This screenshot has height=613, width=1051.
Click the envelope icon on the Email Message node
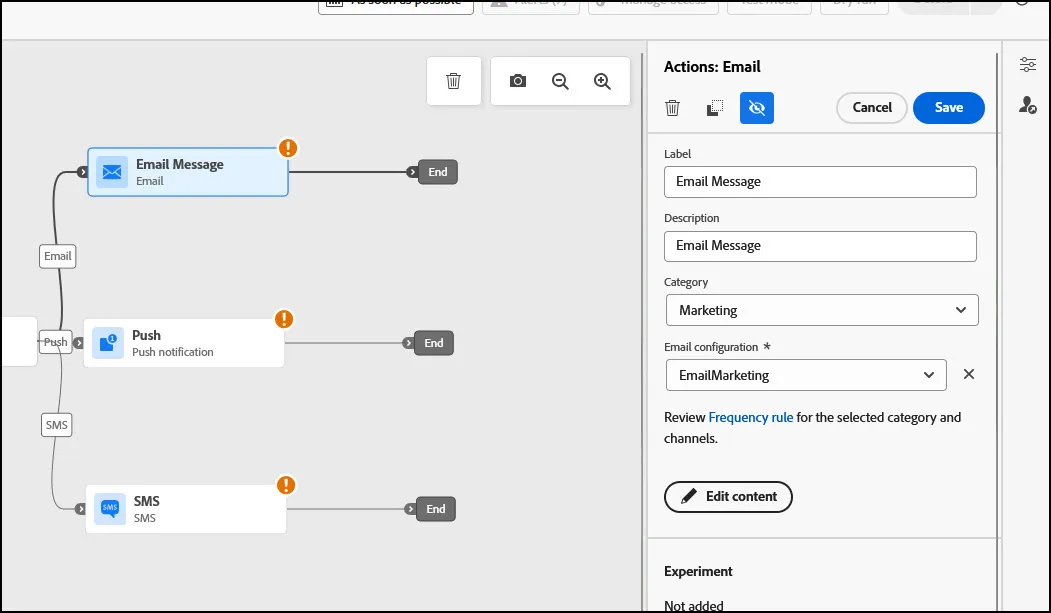112,172
